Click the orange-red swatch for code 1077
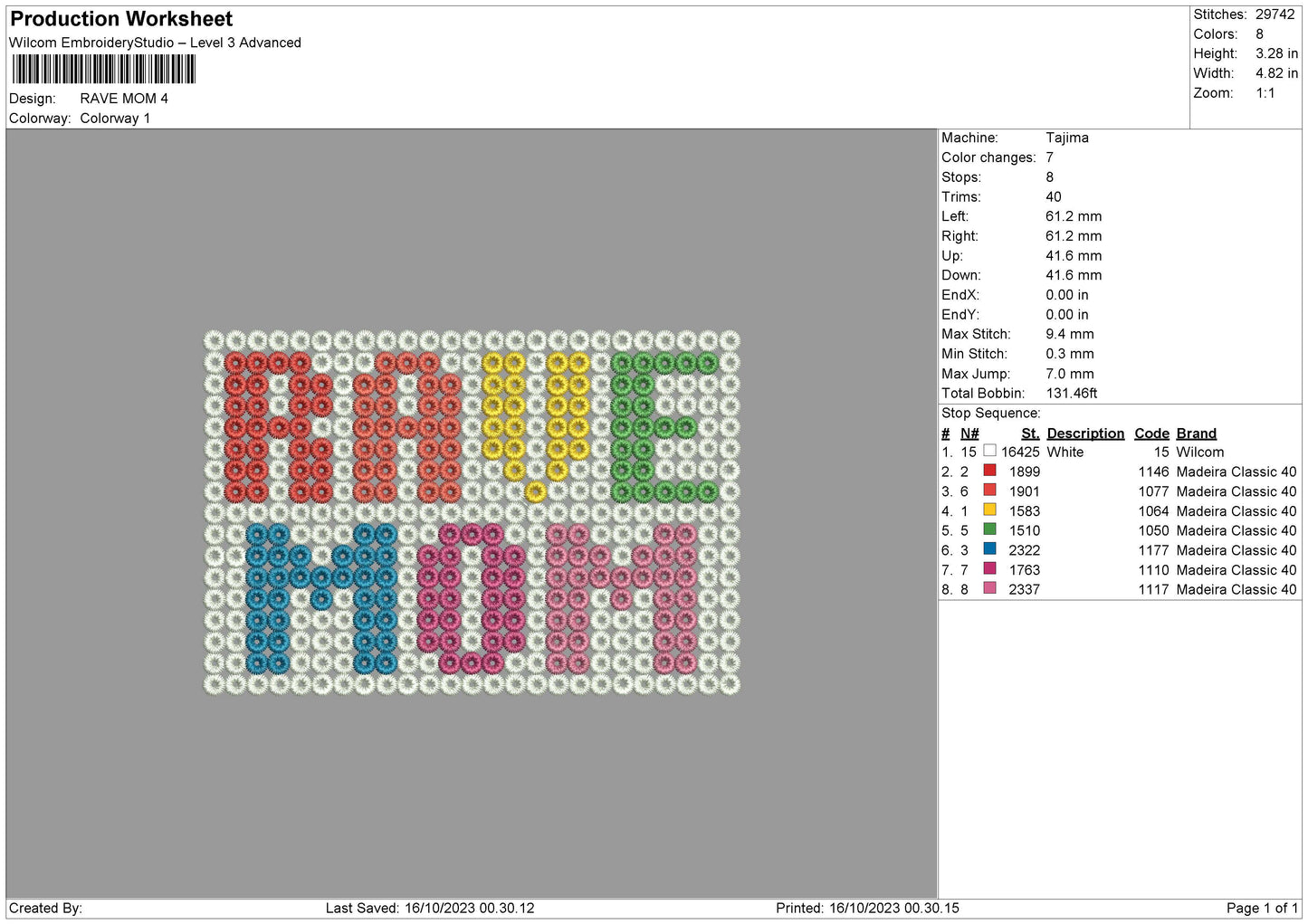 click(989, 491)
